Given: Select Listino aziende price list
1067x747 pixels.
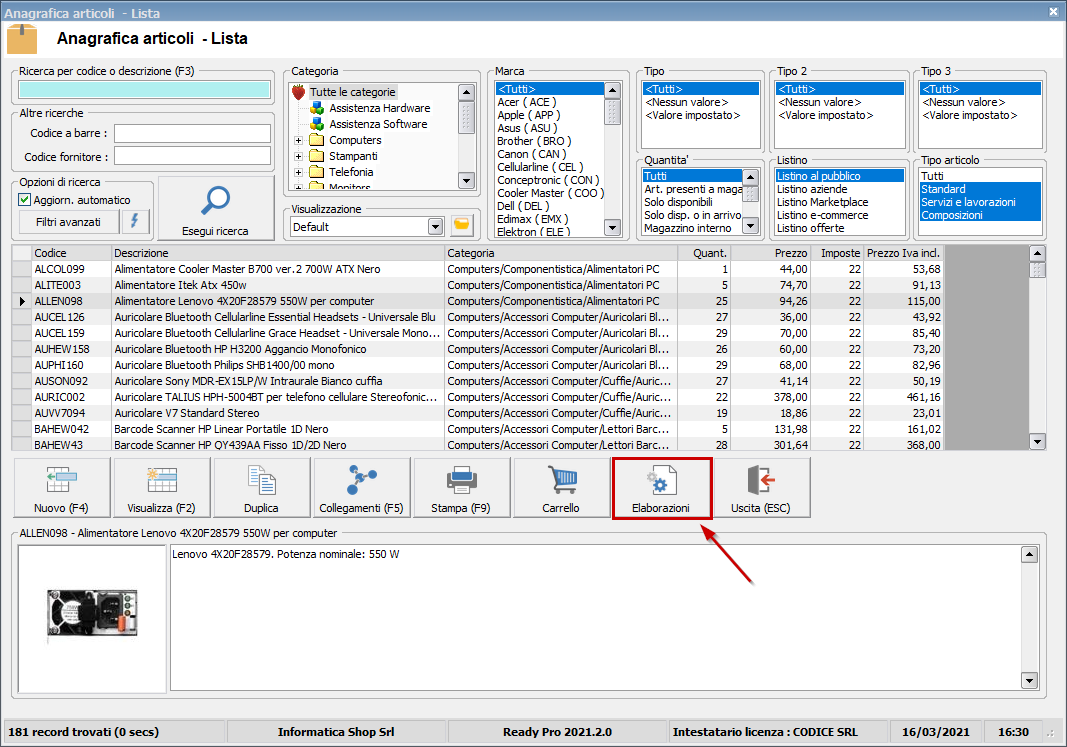Looking at the screenshot, I should tap(812, 189).
